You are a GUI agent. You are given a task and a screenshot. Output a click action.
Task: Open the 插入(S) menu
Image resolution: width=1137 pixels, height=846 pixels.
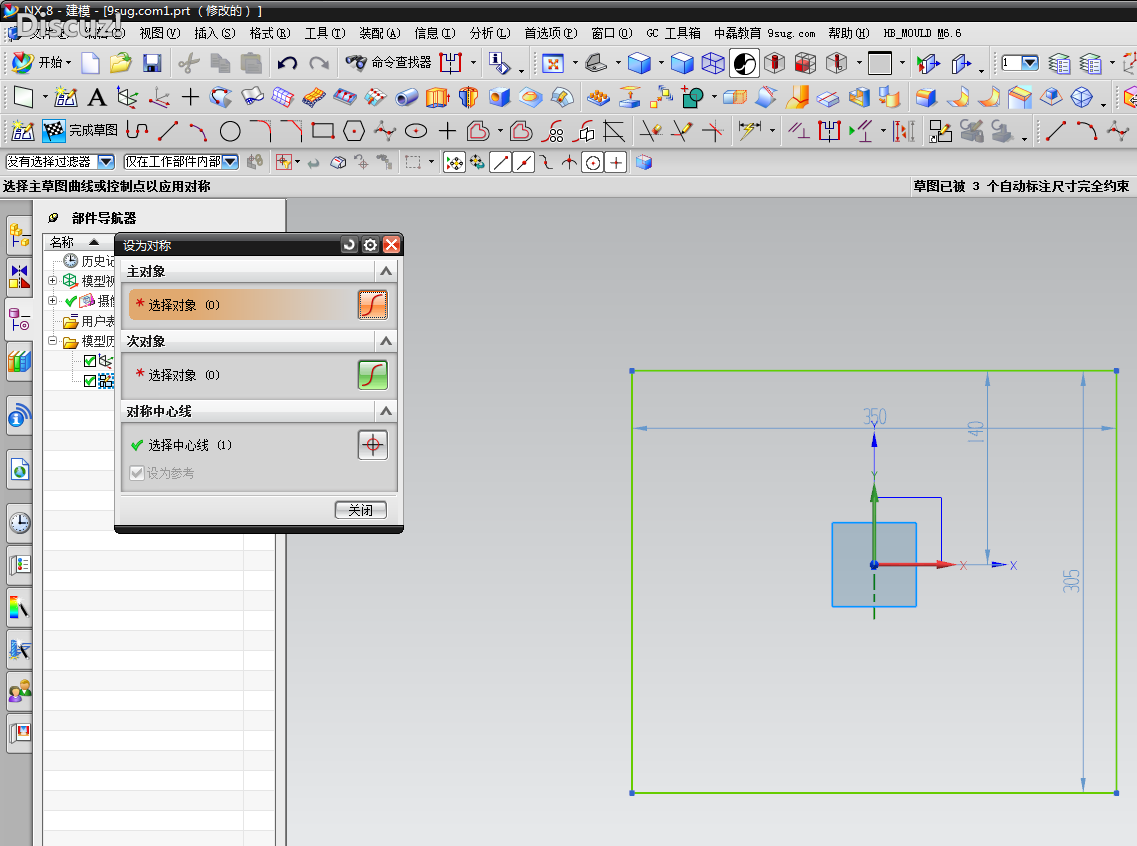pos(215,33)
